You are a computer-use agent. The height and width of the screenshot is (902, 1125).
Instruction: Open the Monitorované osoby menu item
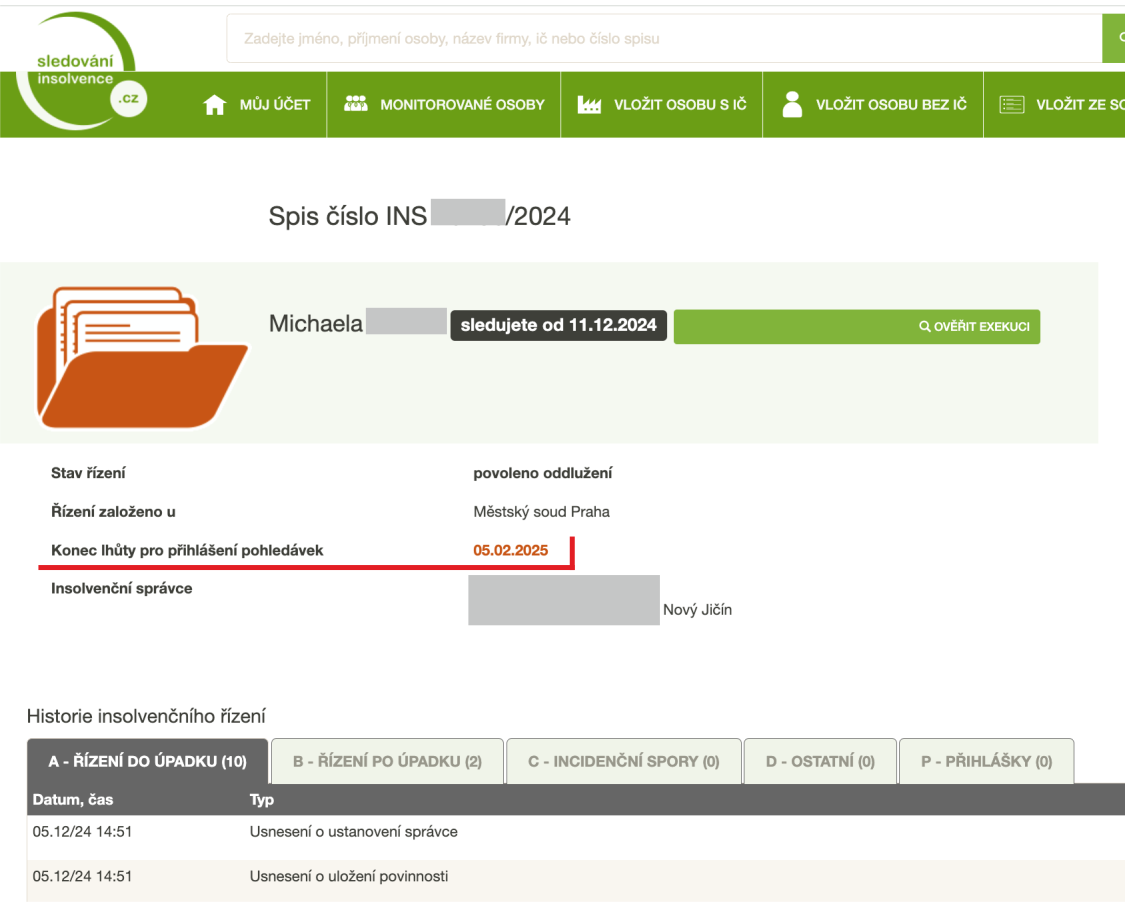pyautogui.click(x=462, y=105)
